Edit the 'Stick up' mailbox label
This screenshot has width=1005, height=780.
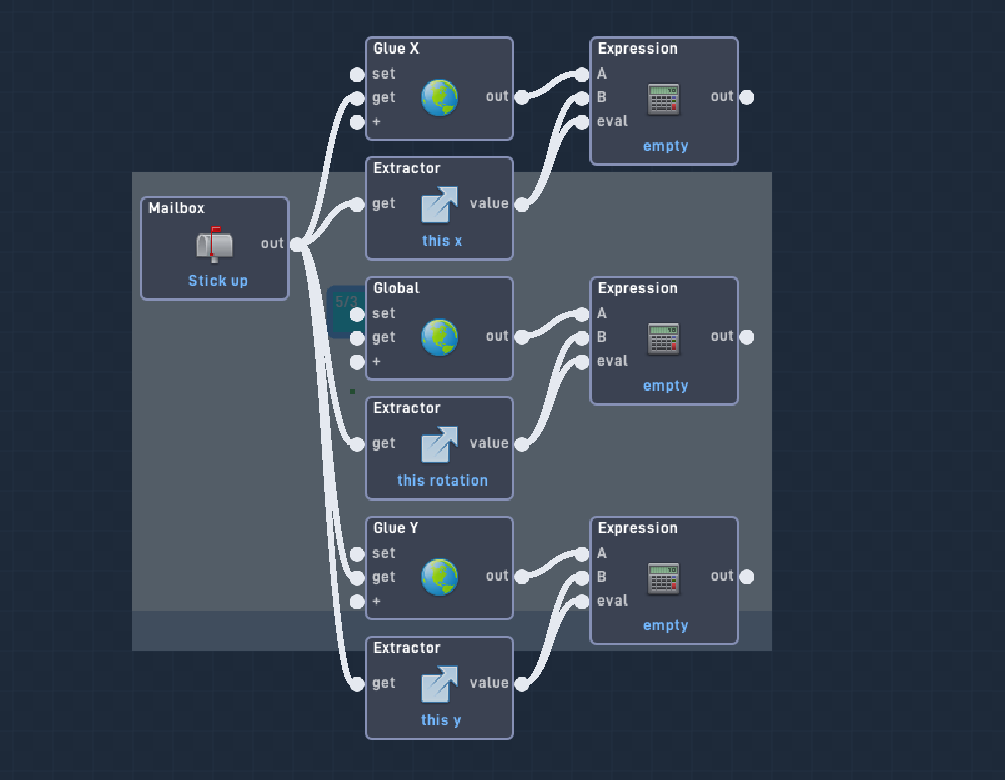pos(218,281)
